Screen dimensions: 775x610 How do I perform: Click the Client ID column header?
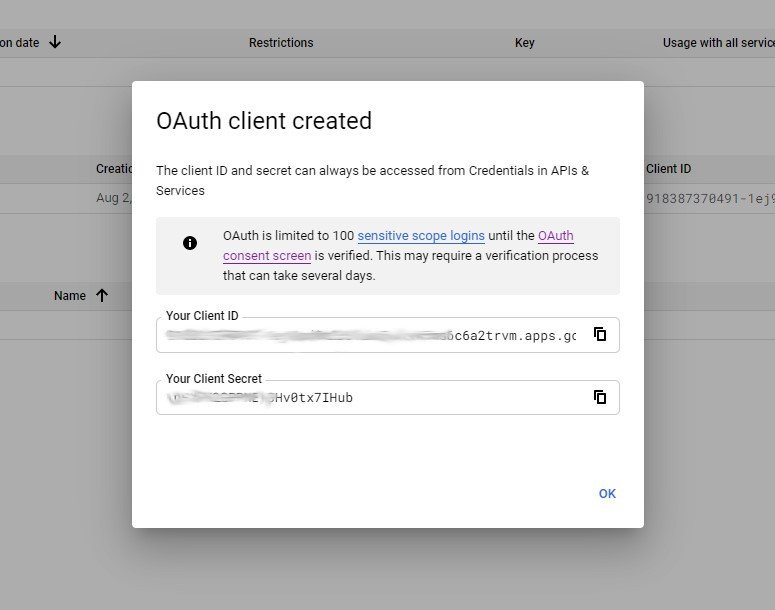(x=668, y=169)
